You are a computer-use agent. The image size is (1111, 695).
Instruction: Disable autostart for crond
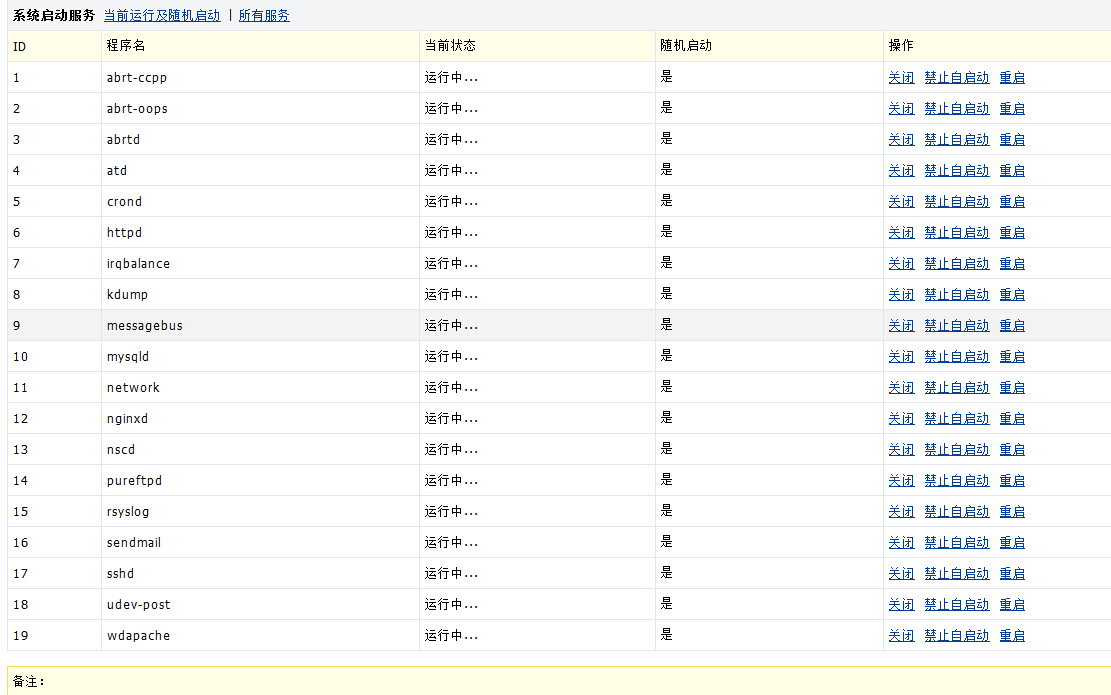(957, 201)
